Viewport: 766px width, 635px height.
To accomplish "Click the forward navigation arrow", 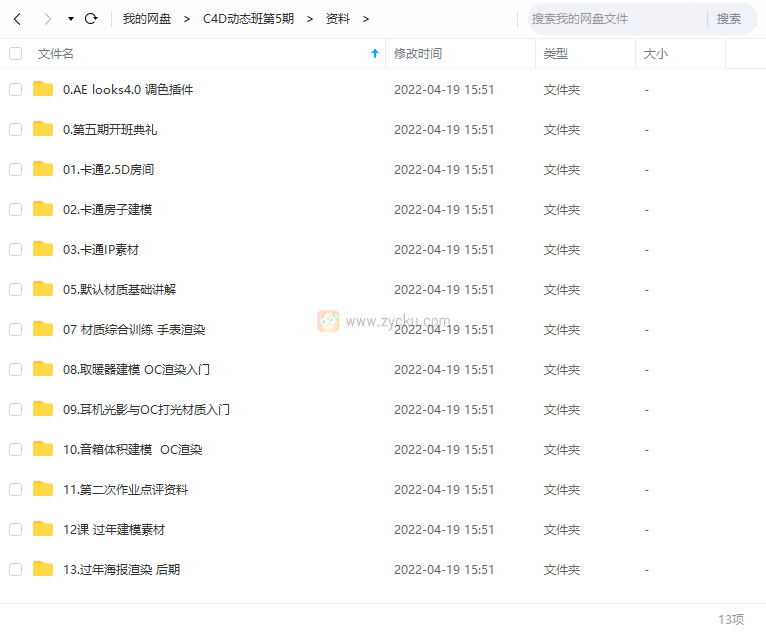I will coord(47,19).
